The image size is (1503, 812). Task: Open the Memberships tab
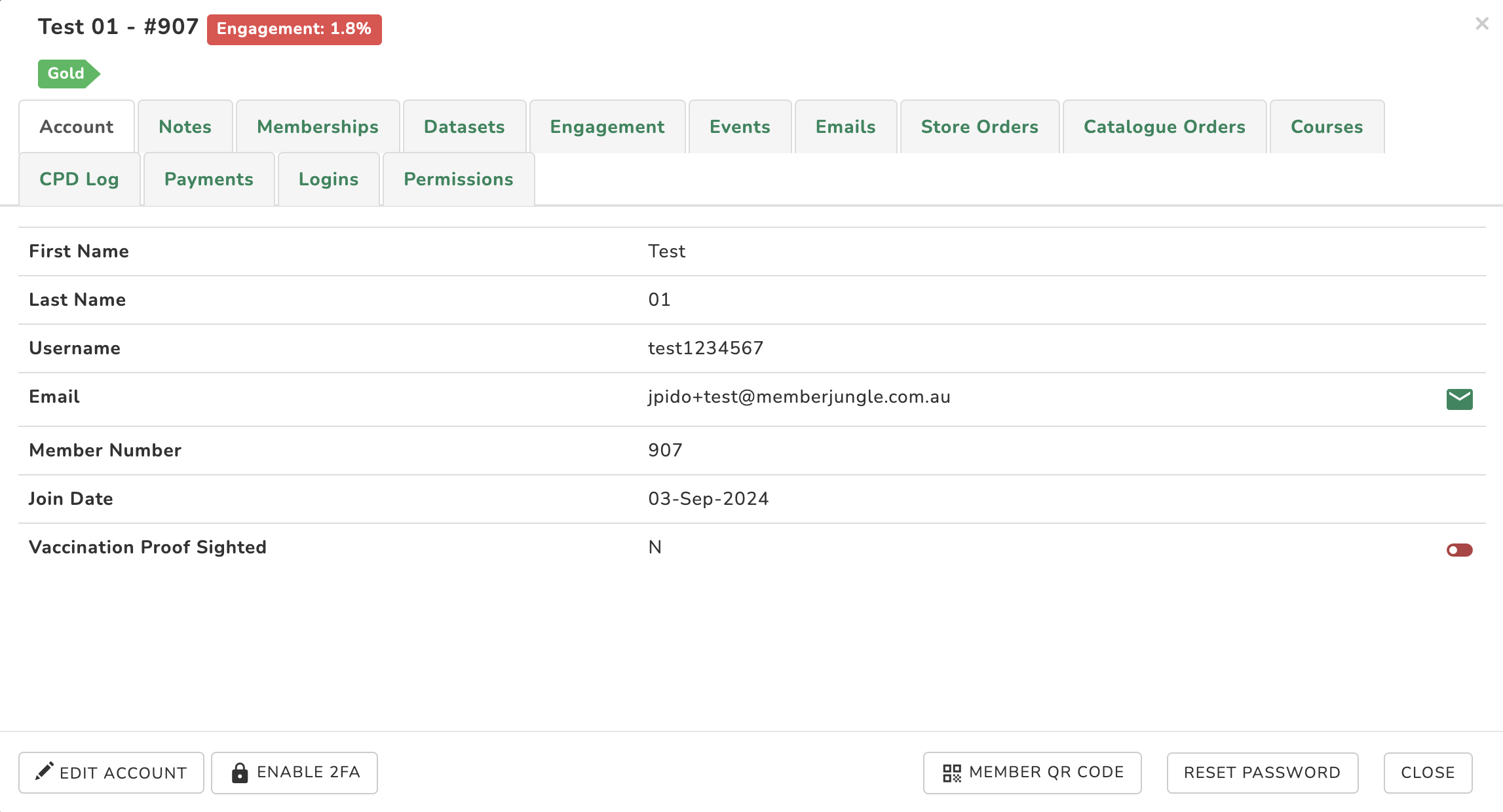click(318, 127)
